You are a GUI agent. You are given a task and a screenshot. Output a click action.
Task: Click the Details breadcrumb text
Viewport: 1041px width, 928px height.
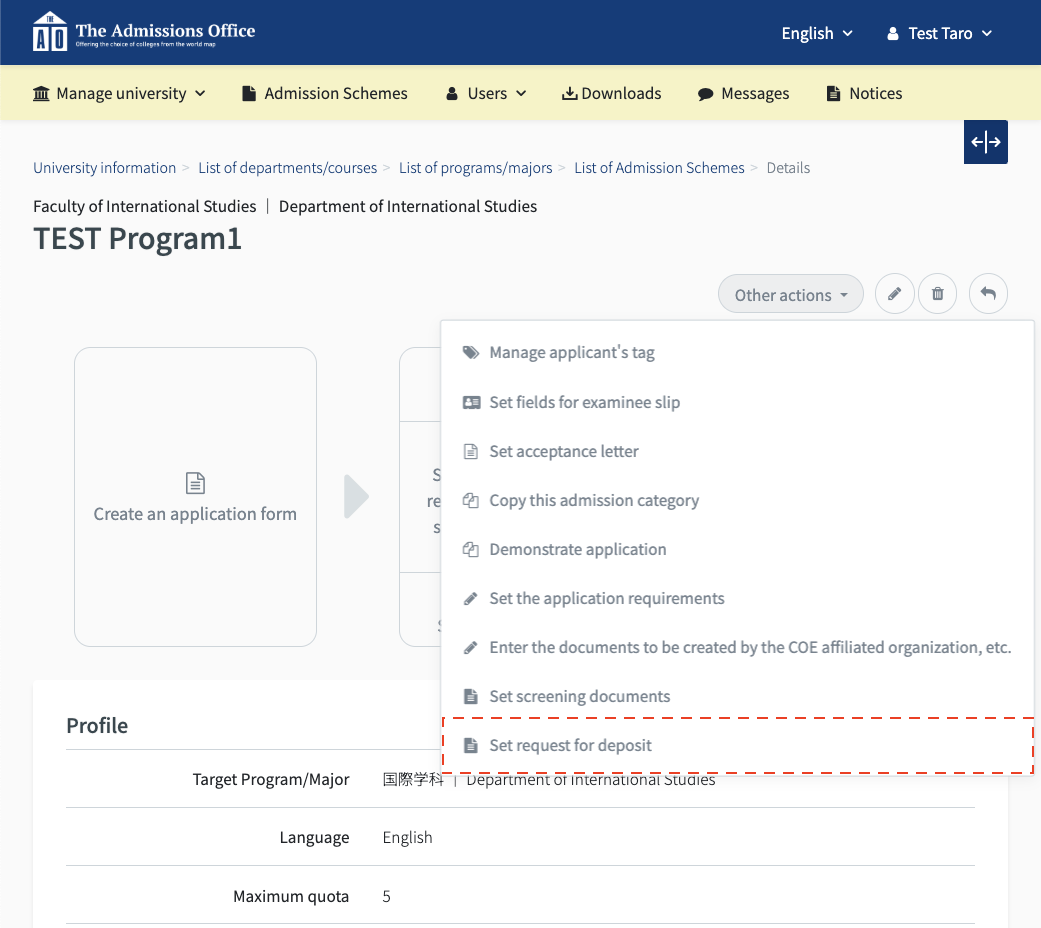788,168
